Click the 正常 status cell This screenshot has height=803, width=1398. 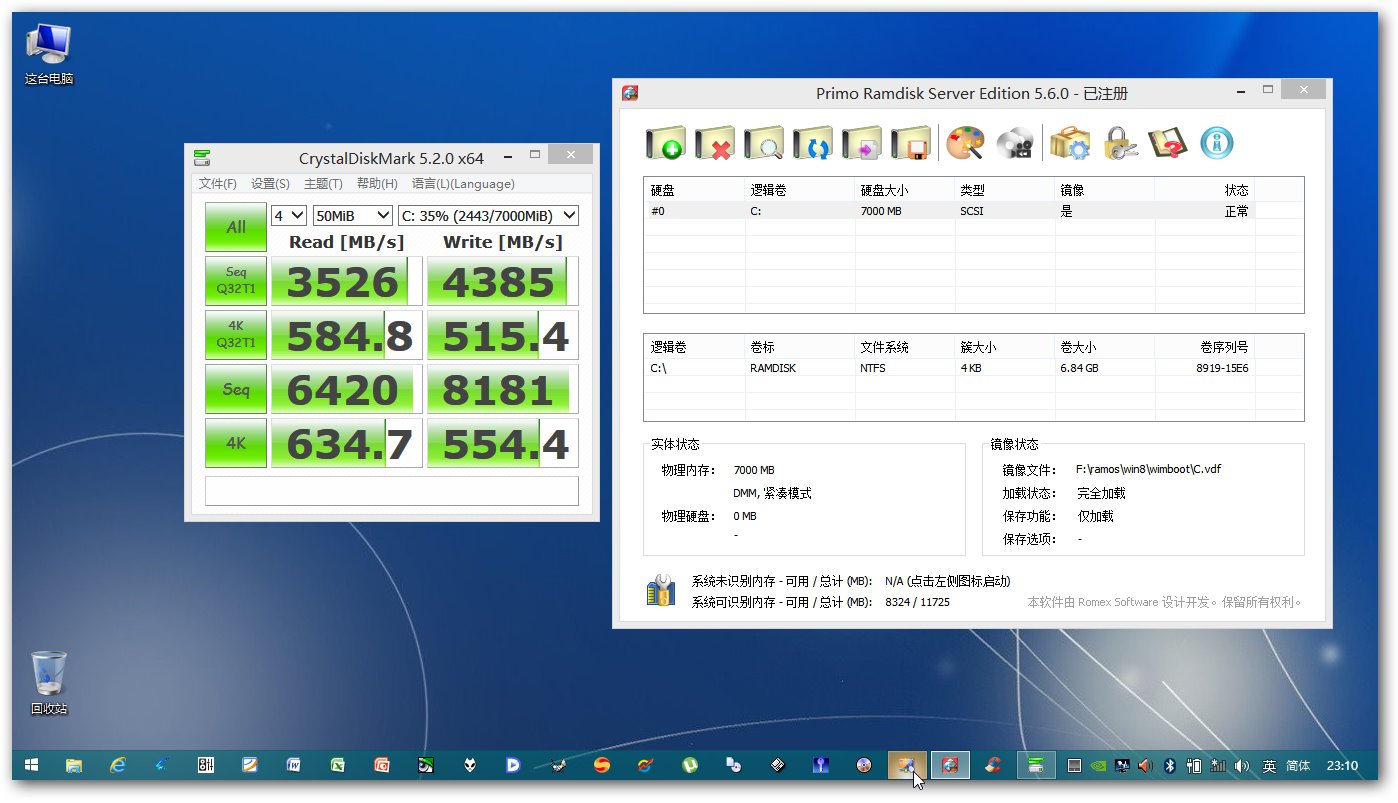pyautogui.click(x=1236, y=211)
